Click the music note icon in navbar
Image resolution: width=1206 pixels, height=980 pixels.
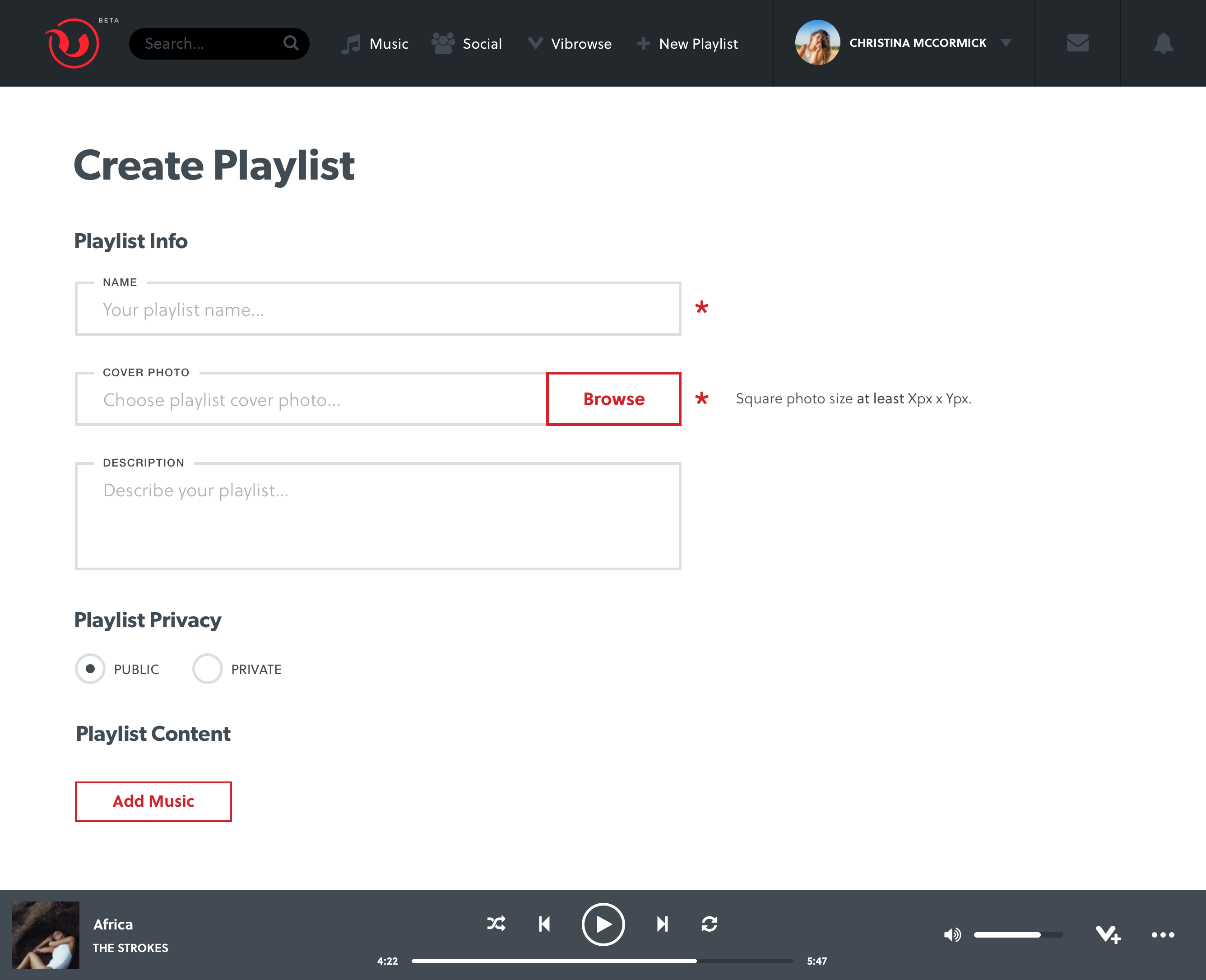[x=351, y=43]
